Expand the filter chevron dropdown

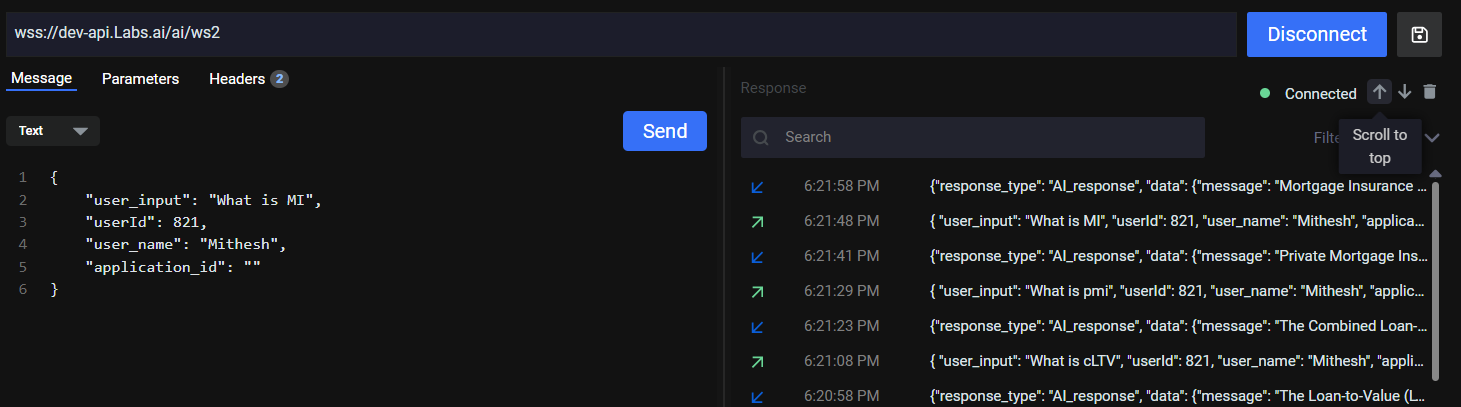click(x=1432, y=137)
